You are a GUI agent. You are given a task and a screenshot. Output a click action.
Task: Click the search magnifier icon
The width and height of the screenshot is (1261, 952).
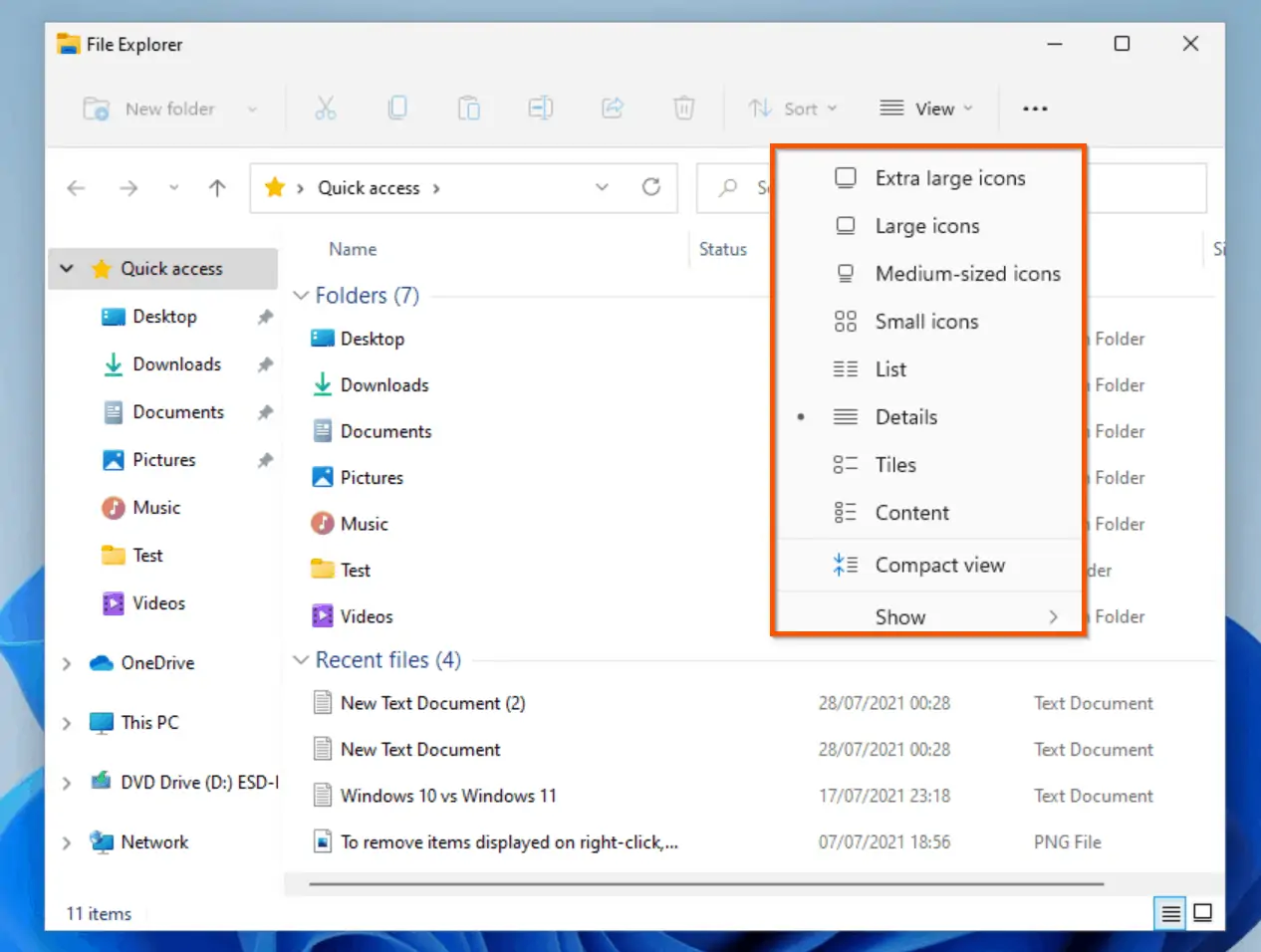[x=728, y=187]
